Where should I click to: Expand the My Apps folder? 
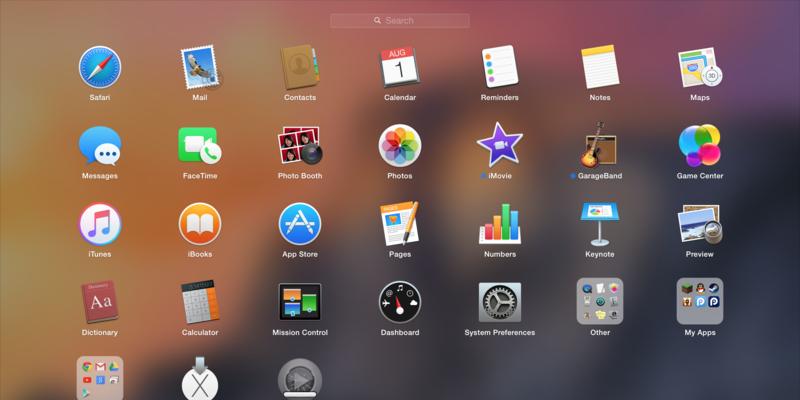point(700,301)
